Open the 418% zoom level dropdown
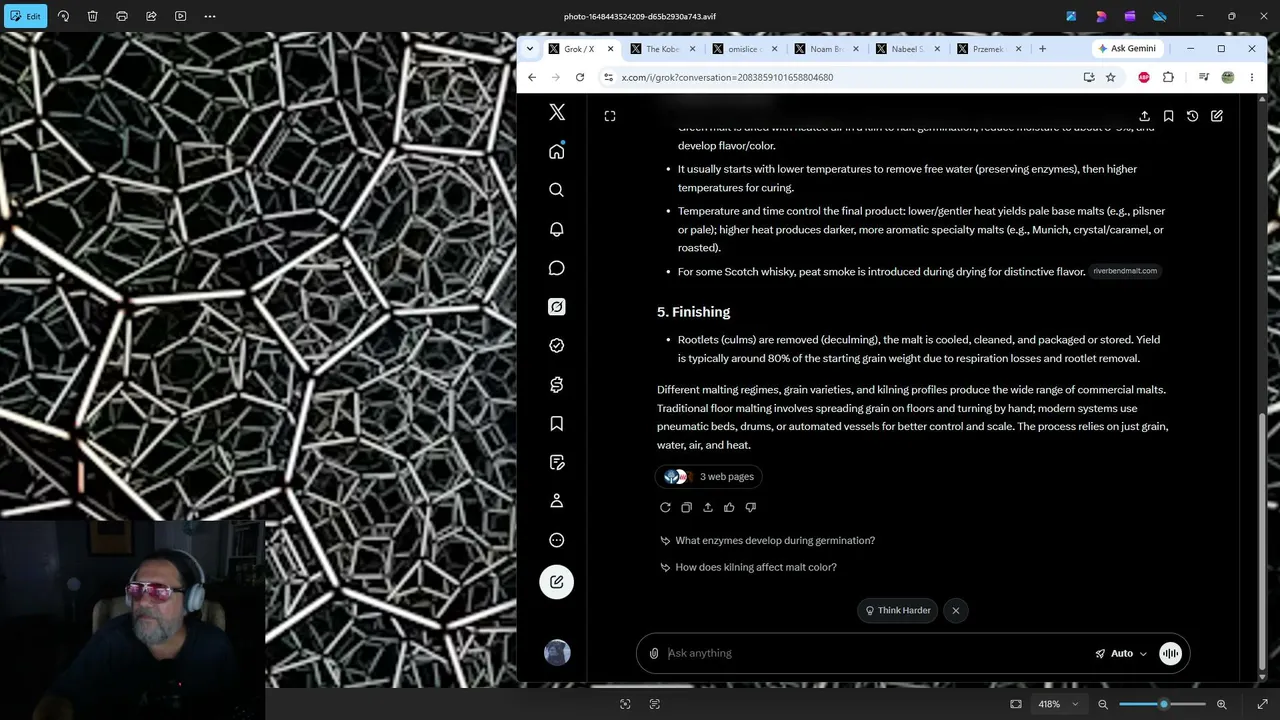Viewport: 1280px width, 720px height. pos(1059,705)
